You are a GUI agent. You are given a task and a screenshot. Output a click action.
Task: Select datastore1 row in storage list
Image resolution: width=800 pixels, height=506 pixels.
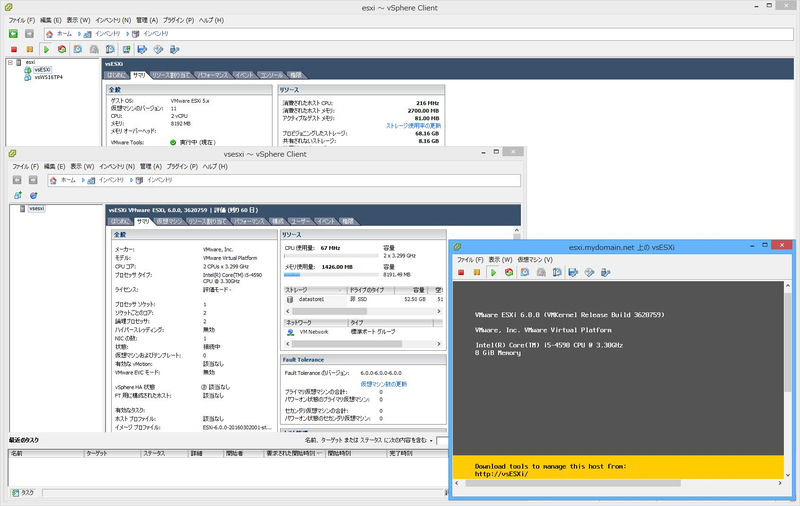pyautogui.click(x=363, y=299)
